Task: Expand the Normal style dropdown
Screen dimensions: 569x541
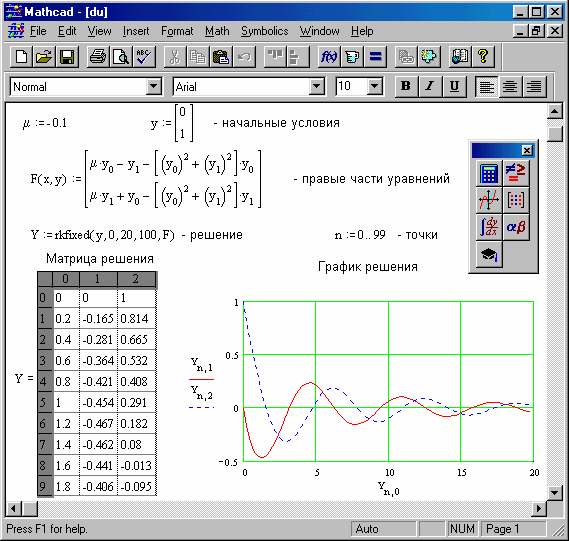Action: click(154, 86)
